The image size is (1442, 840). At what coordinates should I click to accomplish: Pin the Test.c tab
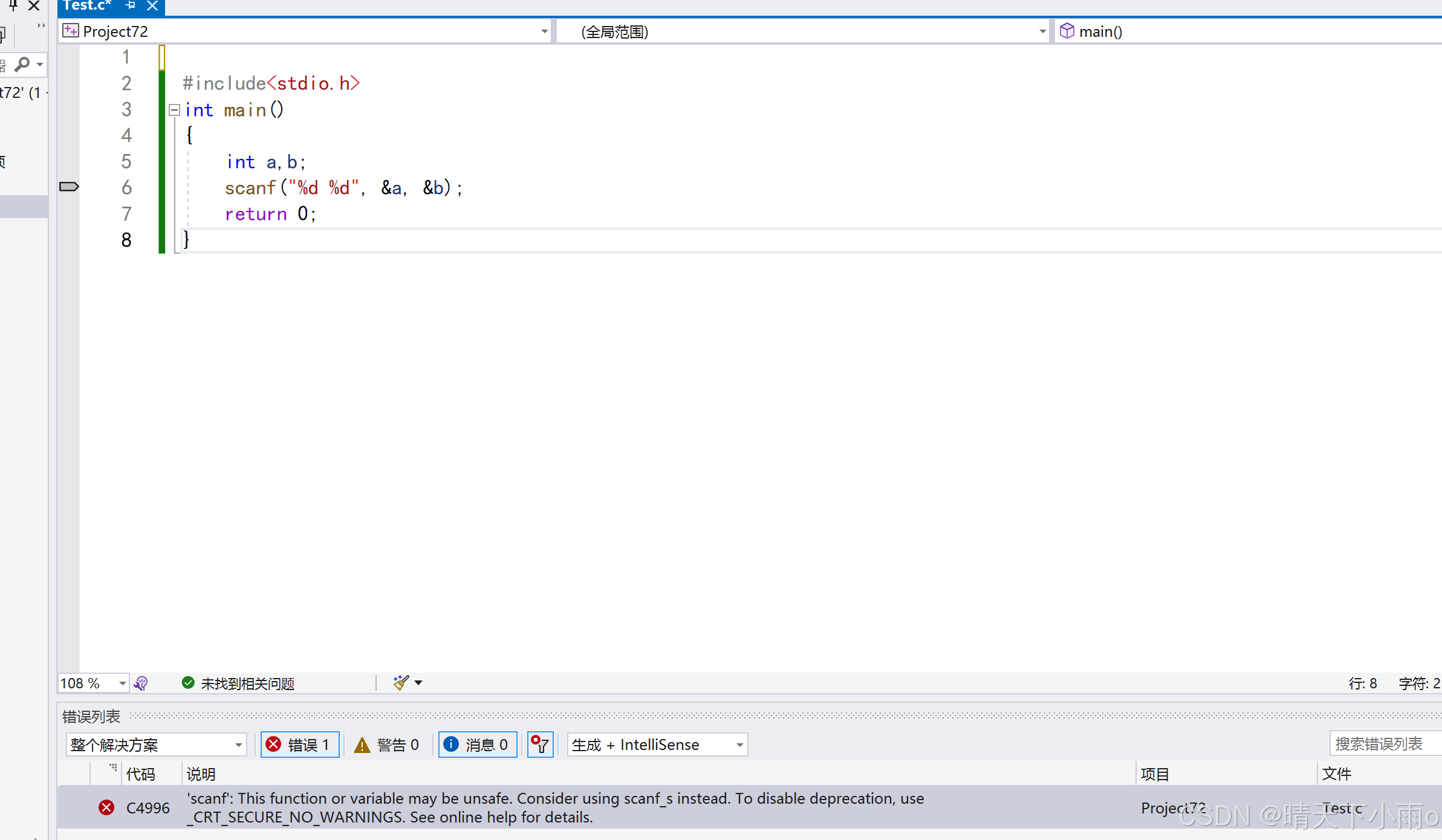click(x=130, y=5)
